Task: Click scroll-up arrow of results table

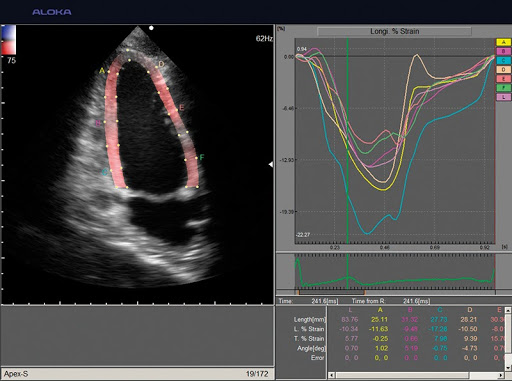Action: coord(508,310)
